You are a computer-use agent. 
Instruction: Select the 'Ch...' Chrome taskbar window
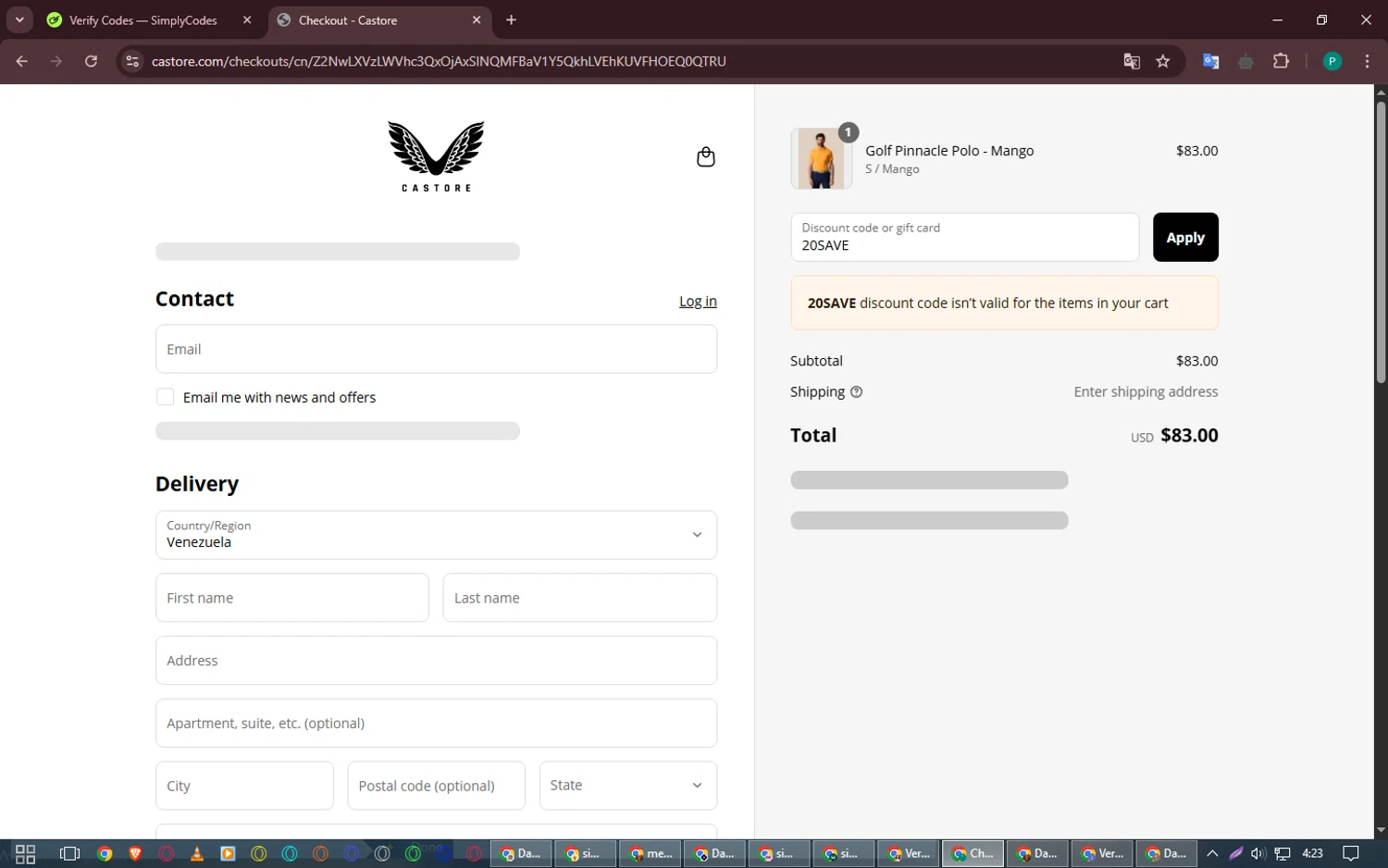pyautogui.click(x=973, y=853)
